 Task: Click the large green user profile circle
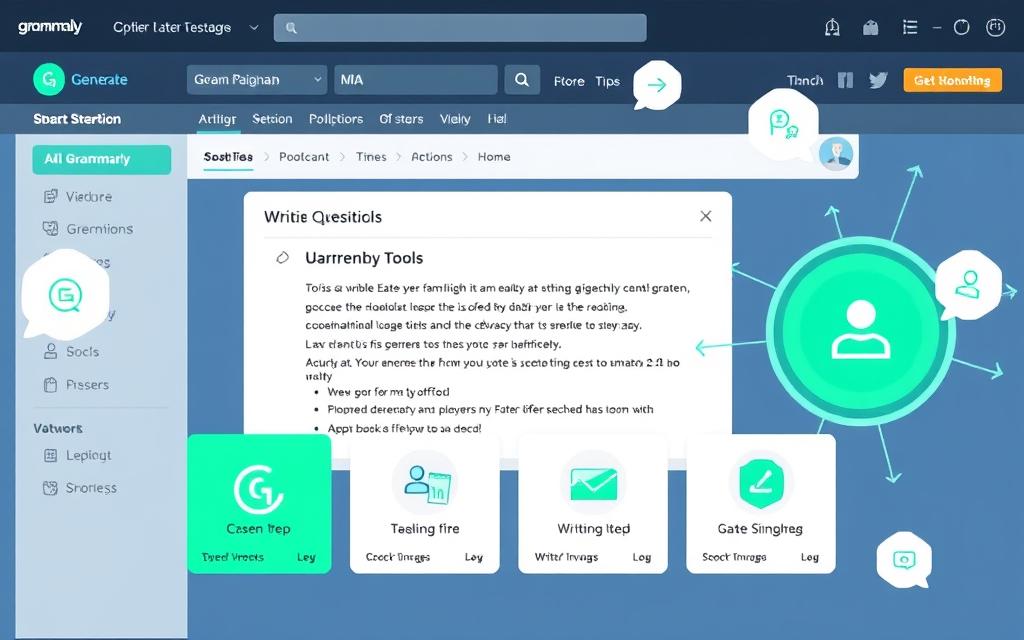pyautogui.click(x=860, y=330)
